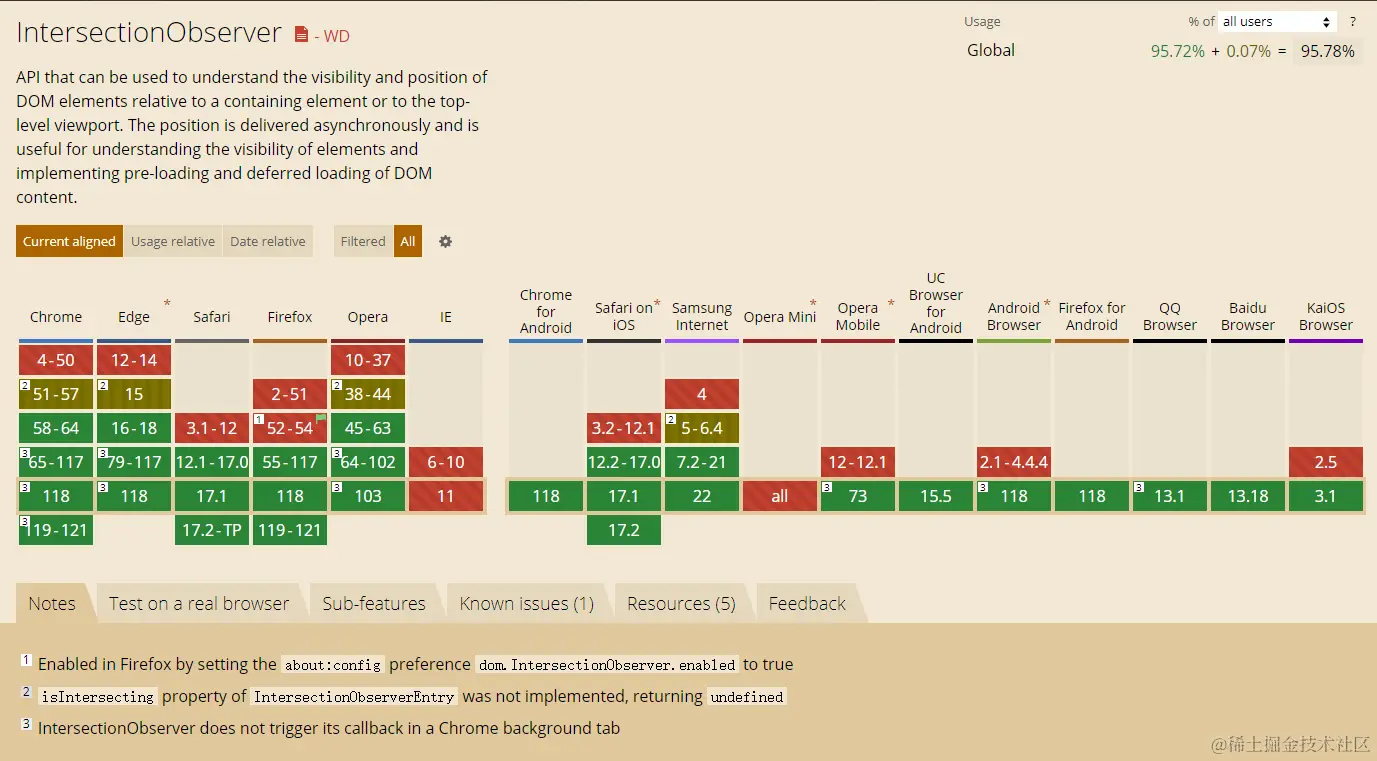The height and width of the screenshot is (761, 1377).
Task: Click the WD spec document icon
Action: coord(301,35)
